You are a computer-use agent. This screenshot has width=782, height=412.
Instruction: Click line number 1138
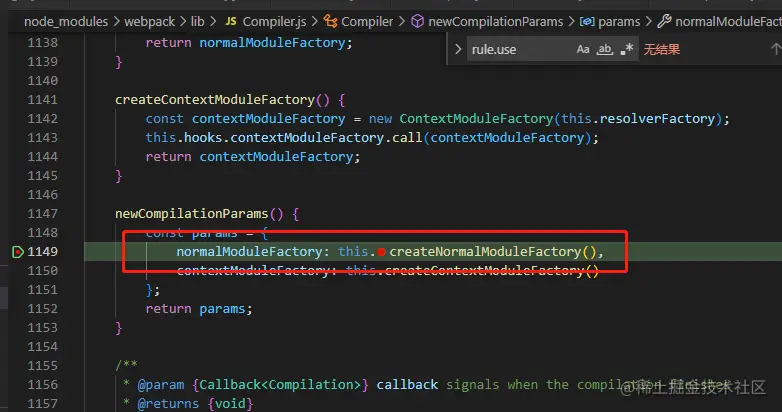pyautogui.click(x=42, y=43)
